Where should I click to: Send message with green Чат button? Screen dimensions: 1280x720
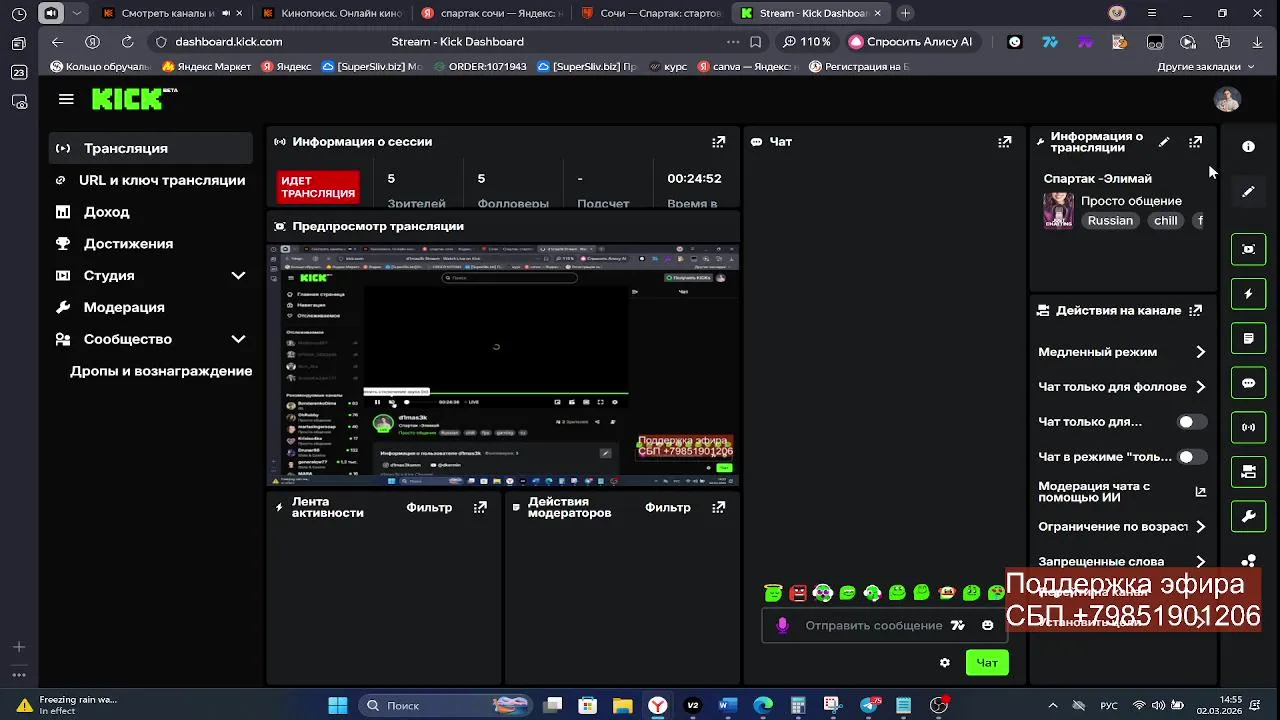(x=987, y=662)
